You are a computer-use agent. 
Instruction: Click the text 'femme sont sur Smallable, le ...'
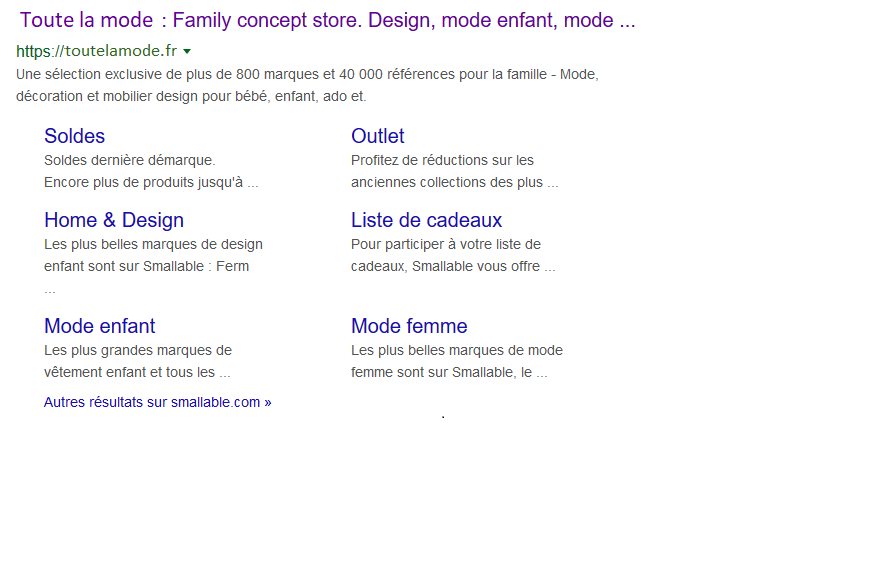[449, 372]
